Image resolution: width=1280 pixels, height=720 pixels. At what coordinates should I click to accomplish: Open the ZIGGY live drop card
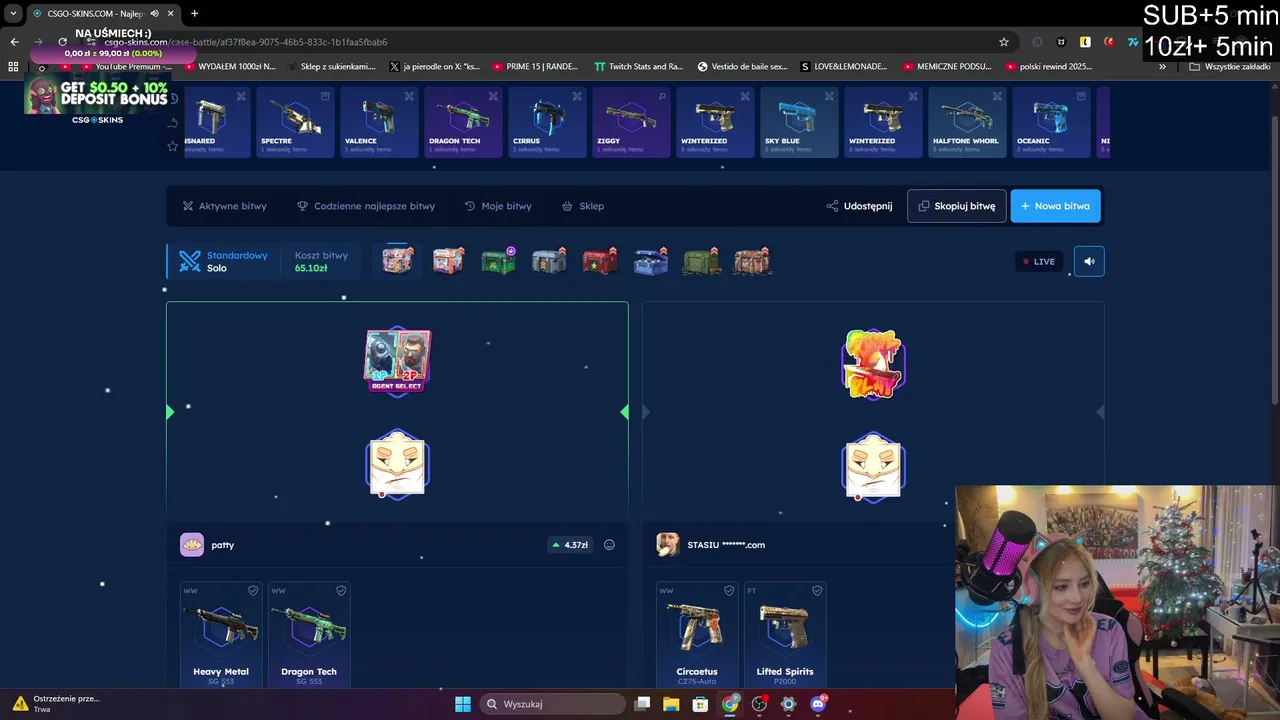[631, 122]
